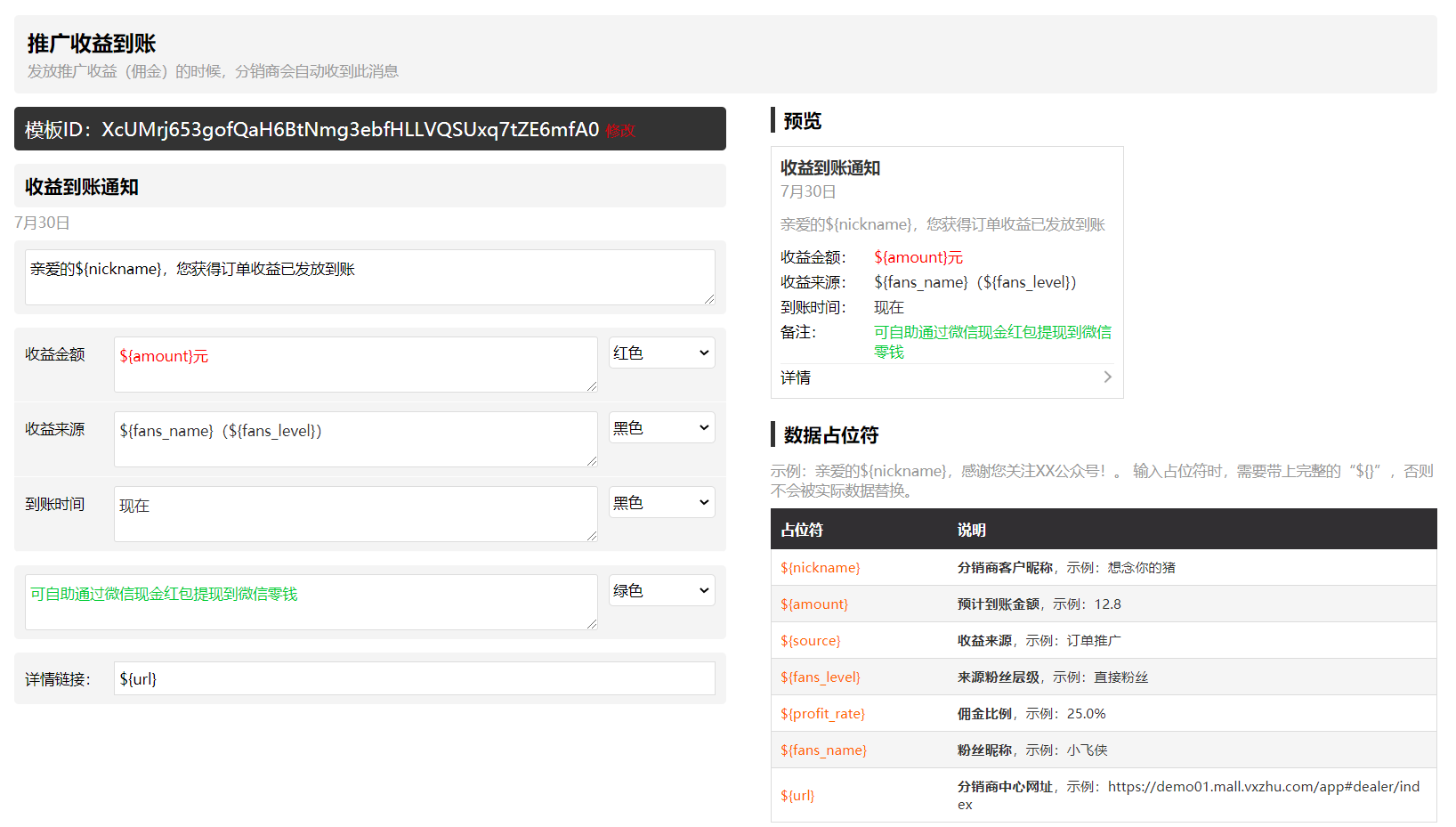Open the remark color dropdown showing 绿色
This screenshot has width=1456, height=827.
[661, 591]
